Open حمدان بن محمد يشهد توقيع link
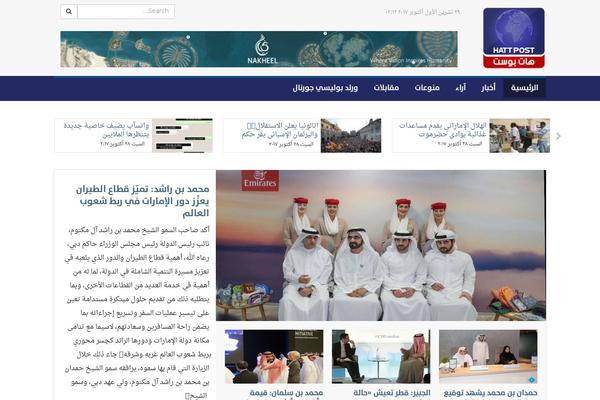The height and width of the screenshot is (400, 600). coord(490,393)
